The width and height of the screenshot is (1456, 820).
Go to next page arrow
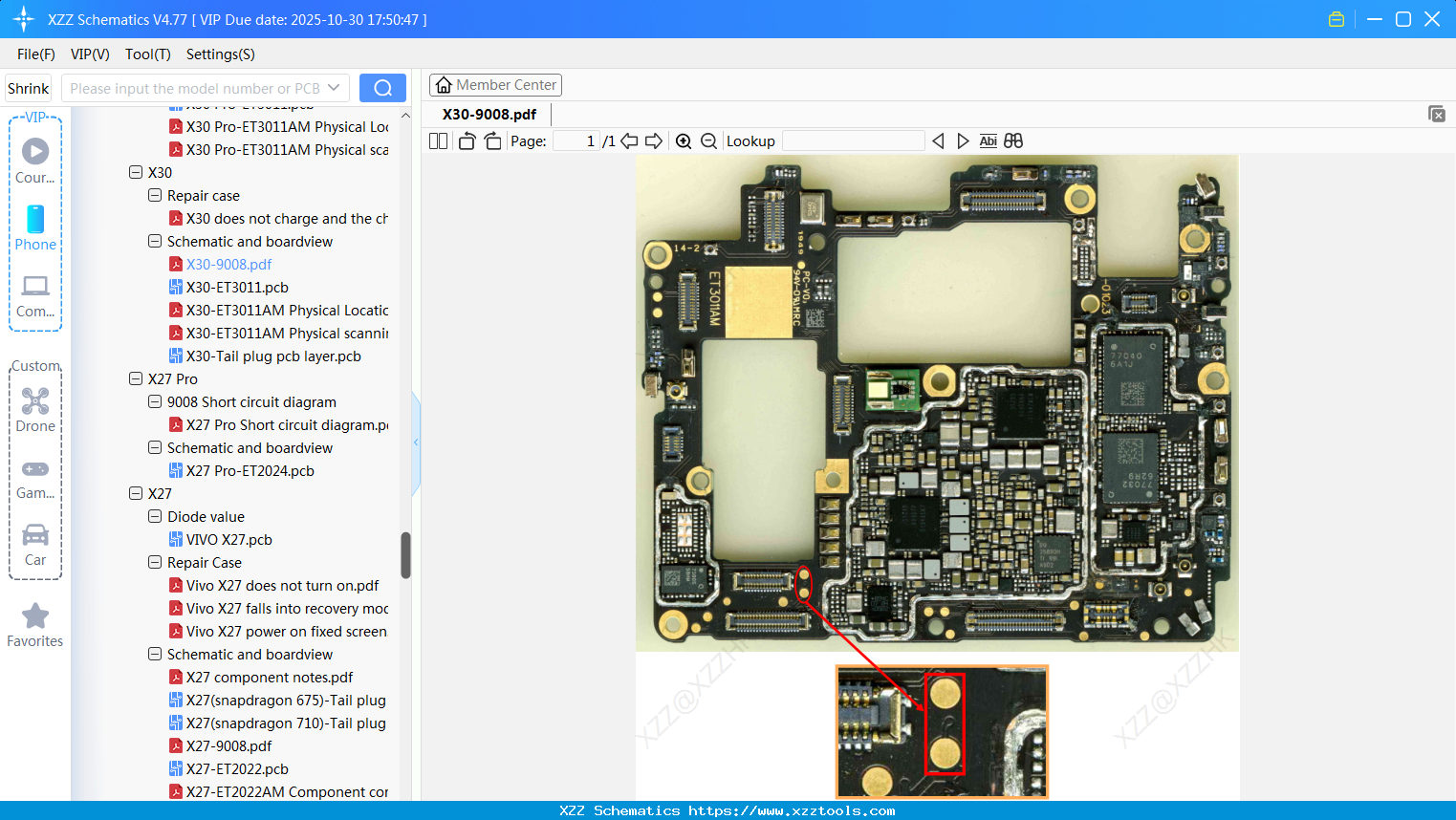[654, 141]
